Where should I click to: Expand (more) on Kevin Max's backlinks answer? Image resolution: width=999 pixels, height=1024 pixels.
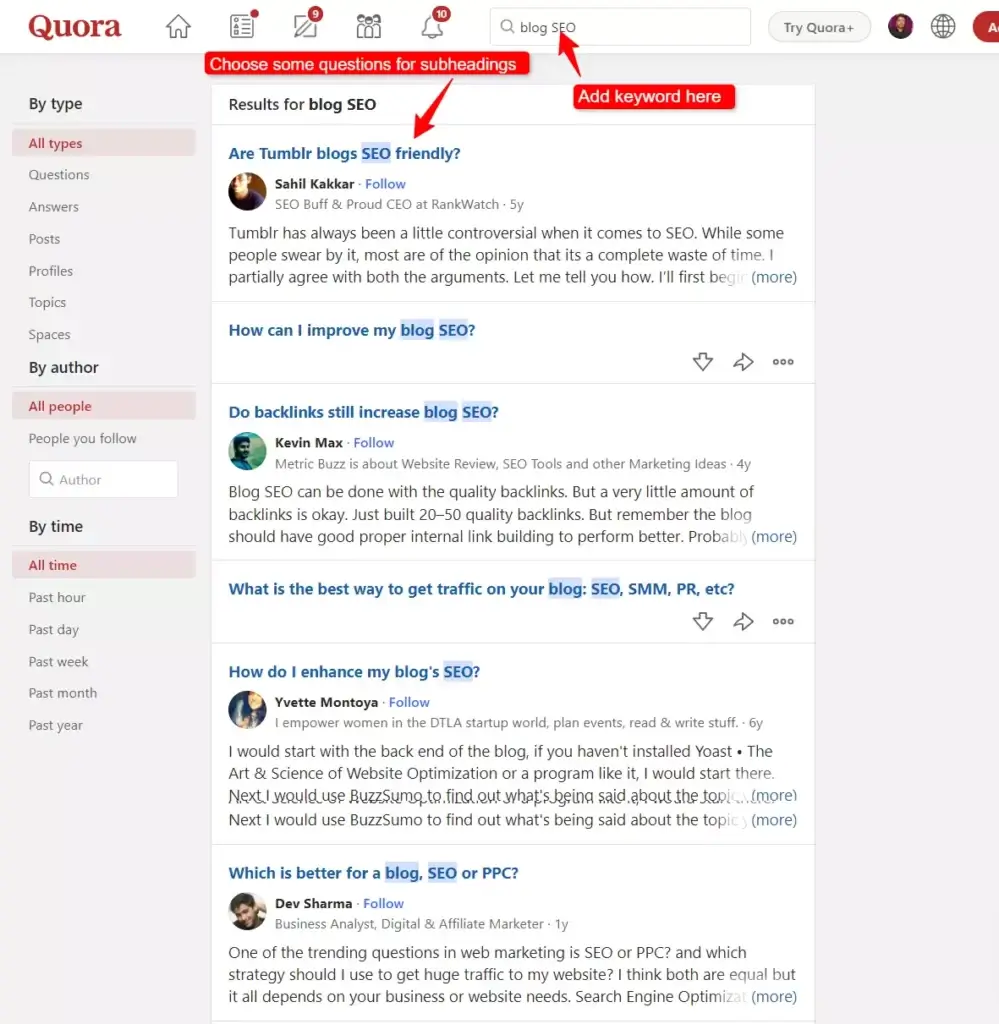pos(774,537)
